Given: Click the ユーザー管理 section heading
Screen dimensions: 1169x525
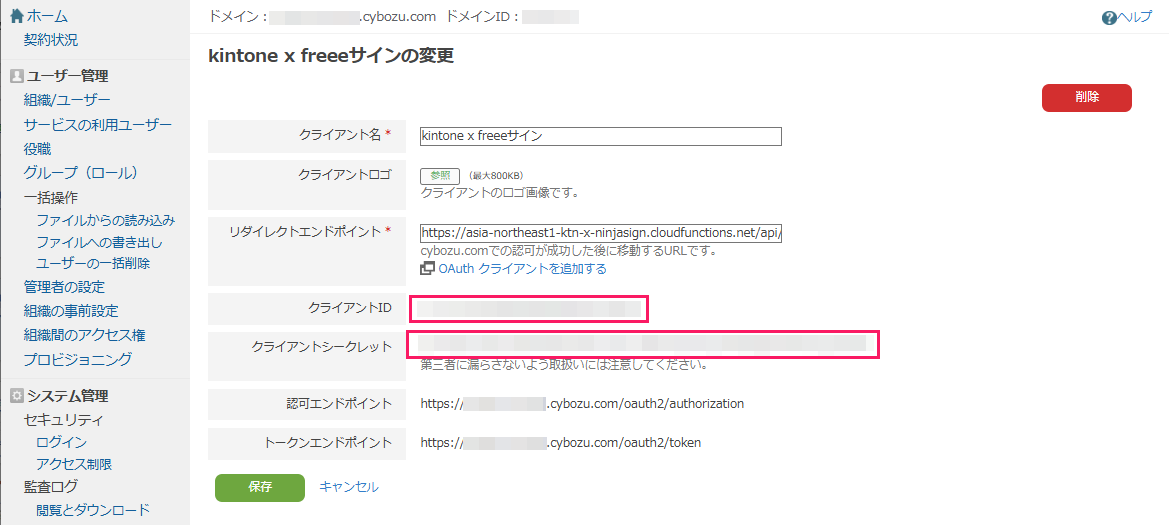Looking at the screenshot, I should point(68,75).
